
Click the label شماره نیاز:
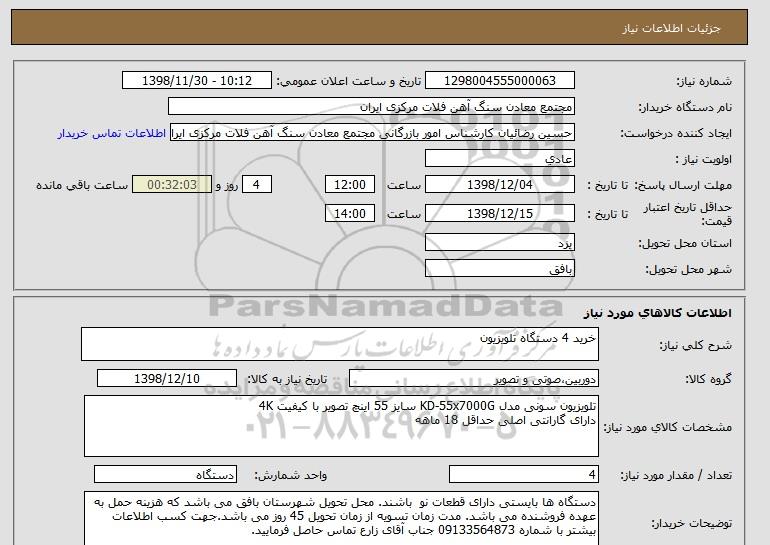click(704, 81)
